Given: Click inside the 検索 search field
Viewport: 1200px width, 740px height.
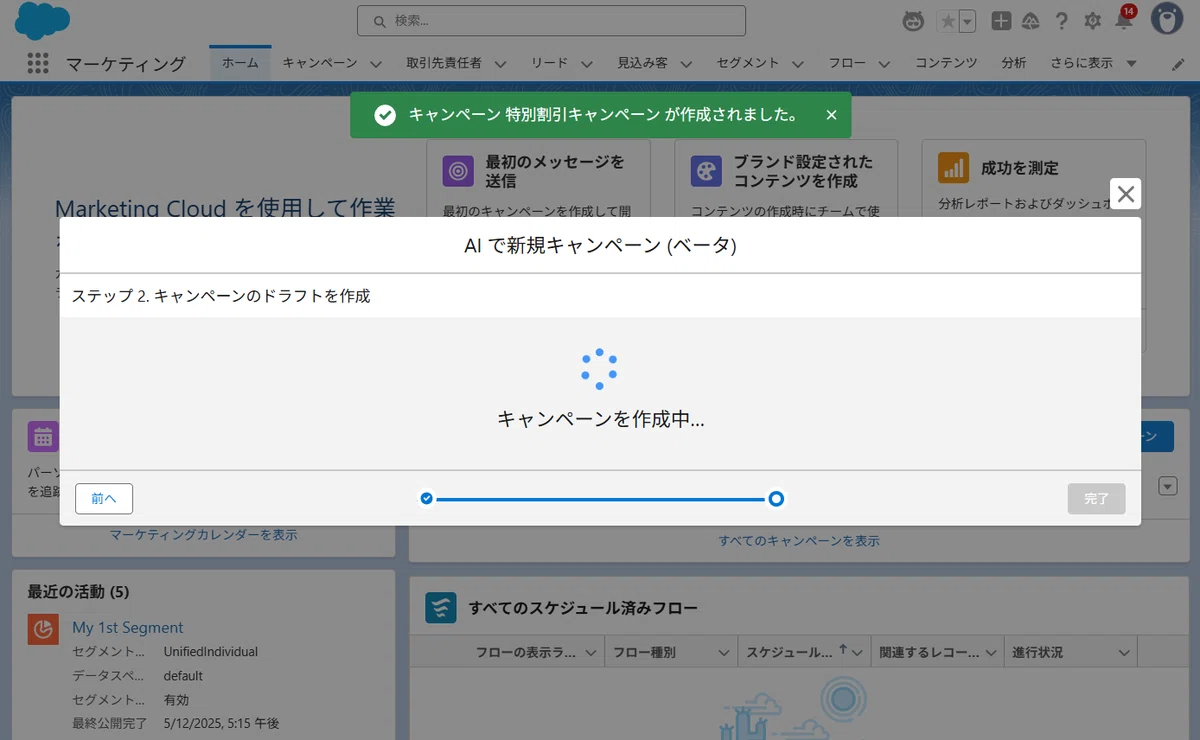Looking at the screenshot, I should (551, 20).
